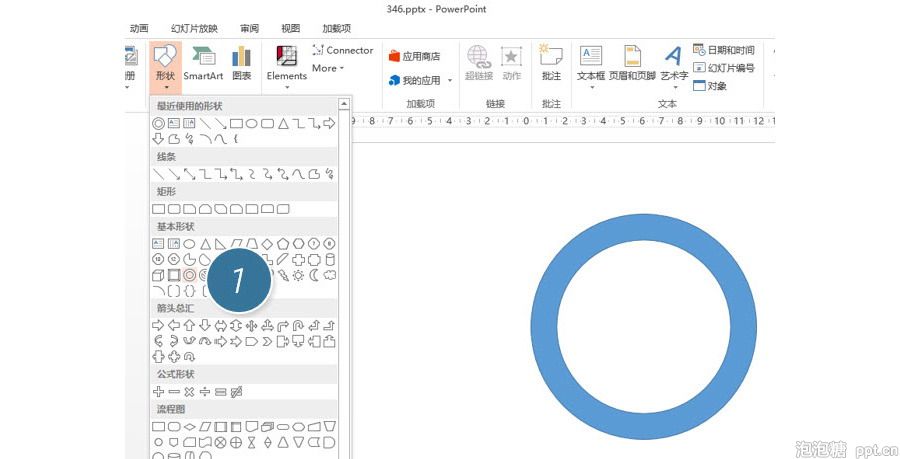Choose the up arrow in 箭头总汇

[189, 326]
